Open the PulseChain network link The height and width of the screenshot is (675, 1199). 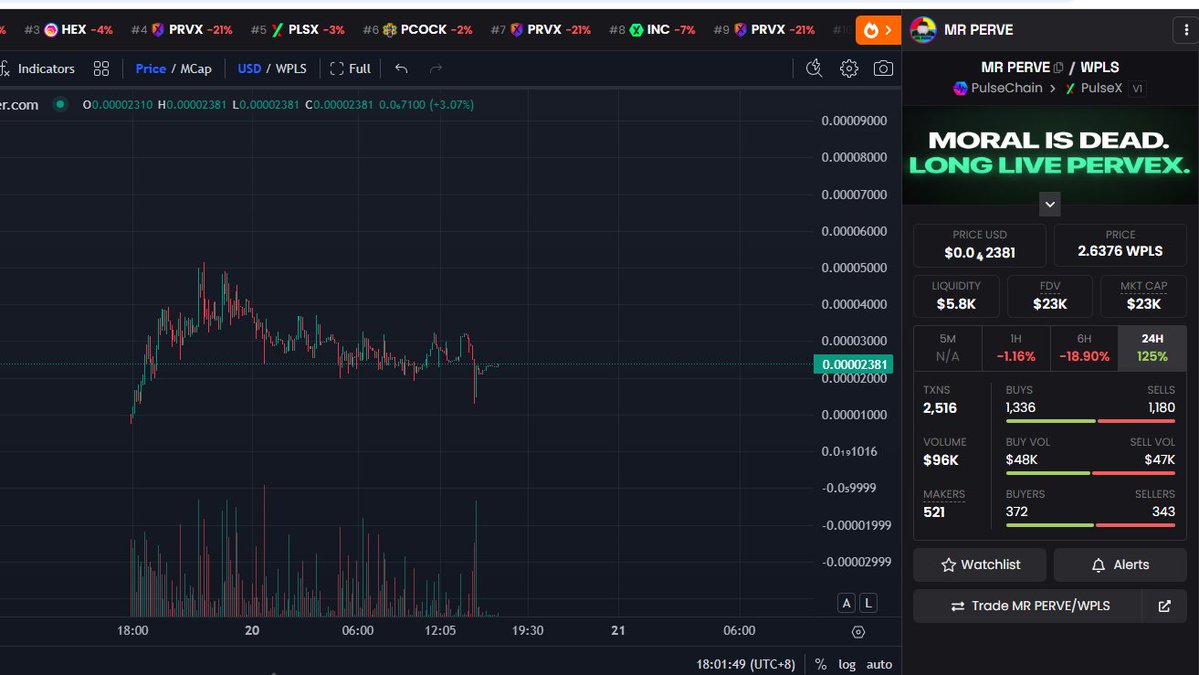[998, 88]
